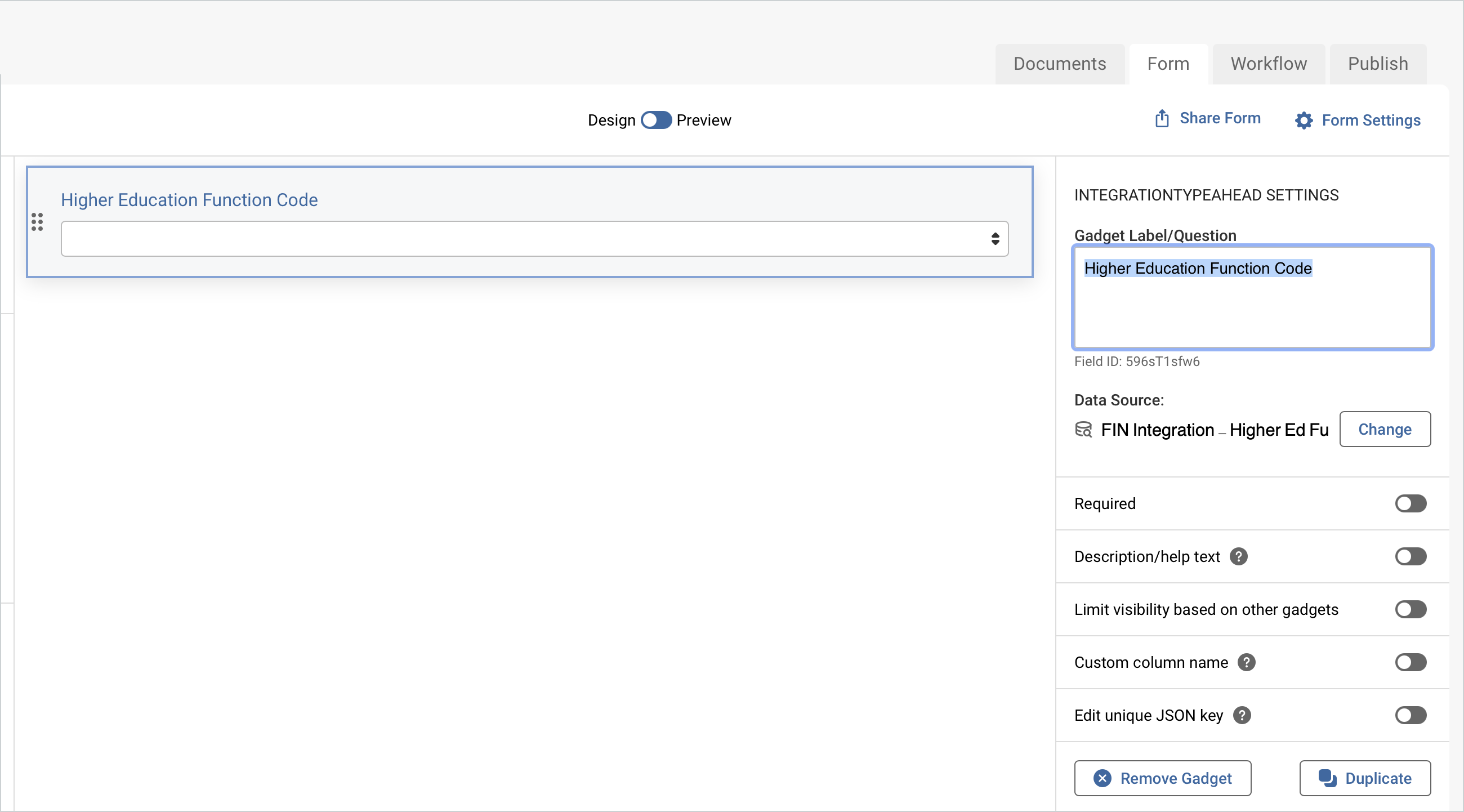Click the help icon next to Description/help text

coord(1239,557)
